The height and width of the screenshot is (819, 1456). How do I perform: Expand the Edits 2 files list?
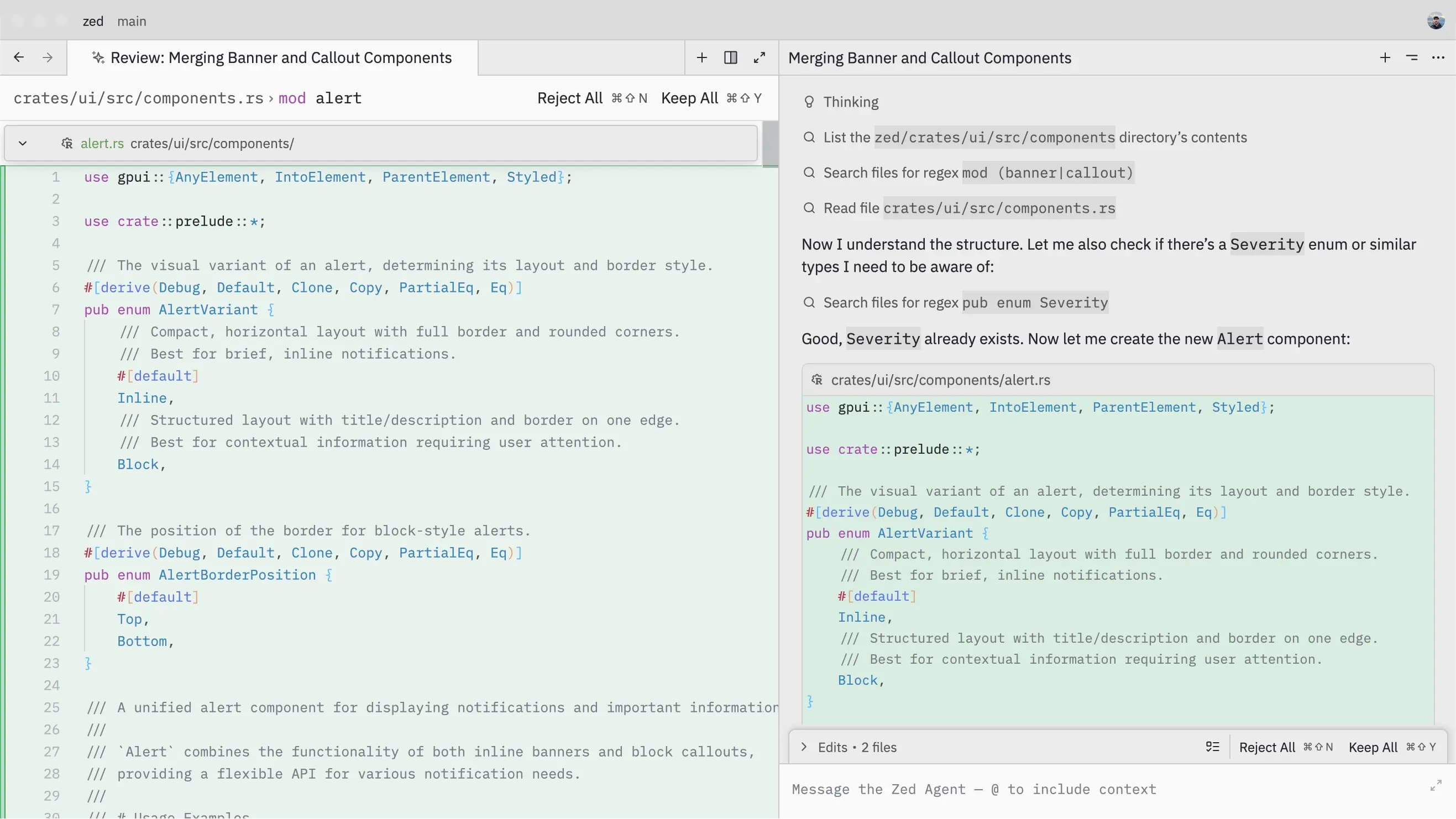[x=804, y=747]
